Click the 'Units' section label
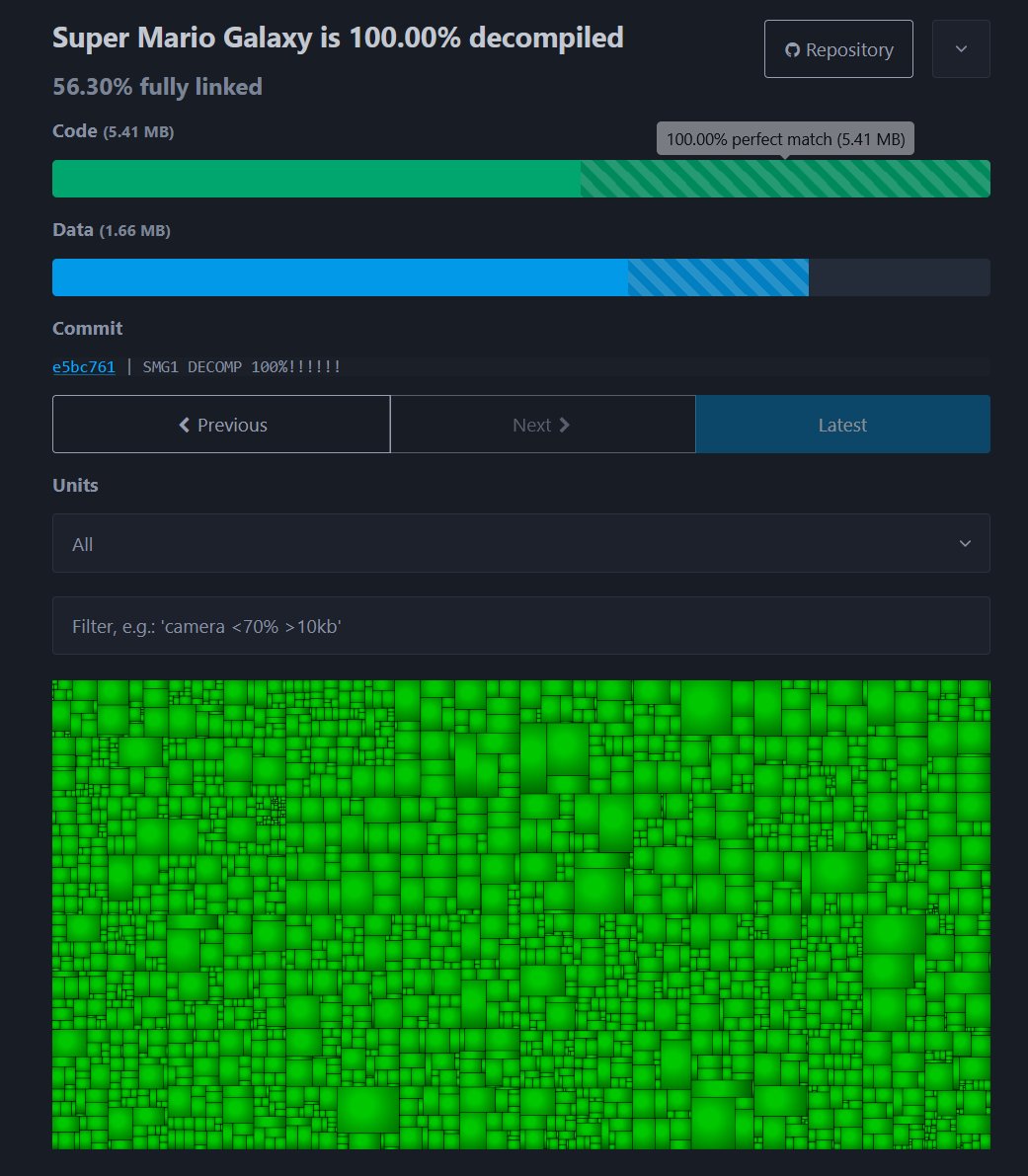This screenshot has width=1028, height=1176. [x=75, y=485]
